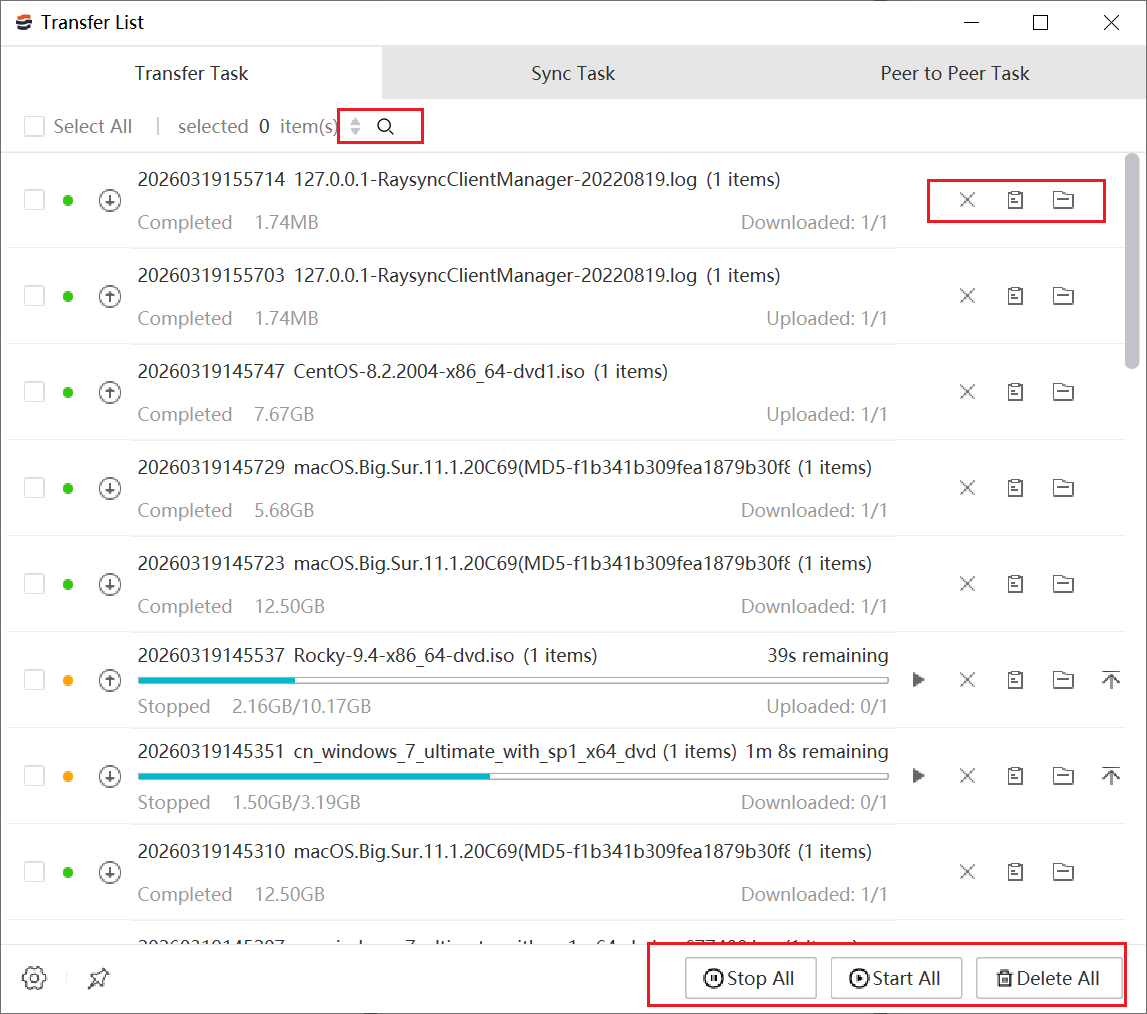Resume the stopped Rocky-9.4 ISO upload
Viewport: 1147px width, 1014px height.
click(x=918, y=680)
